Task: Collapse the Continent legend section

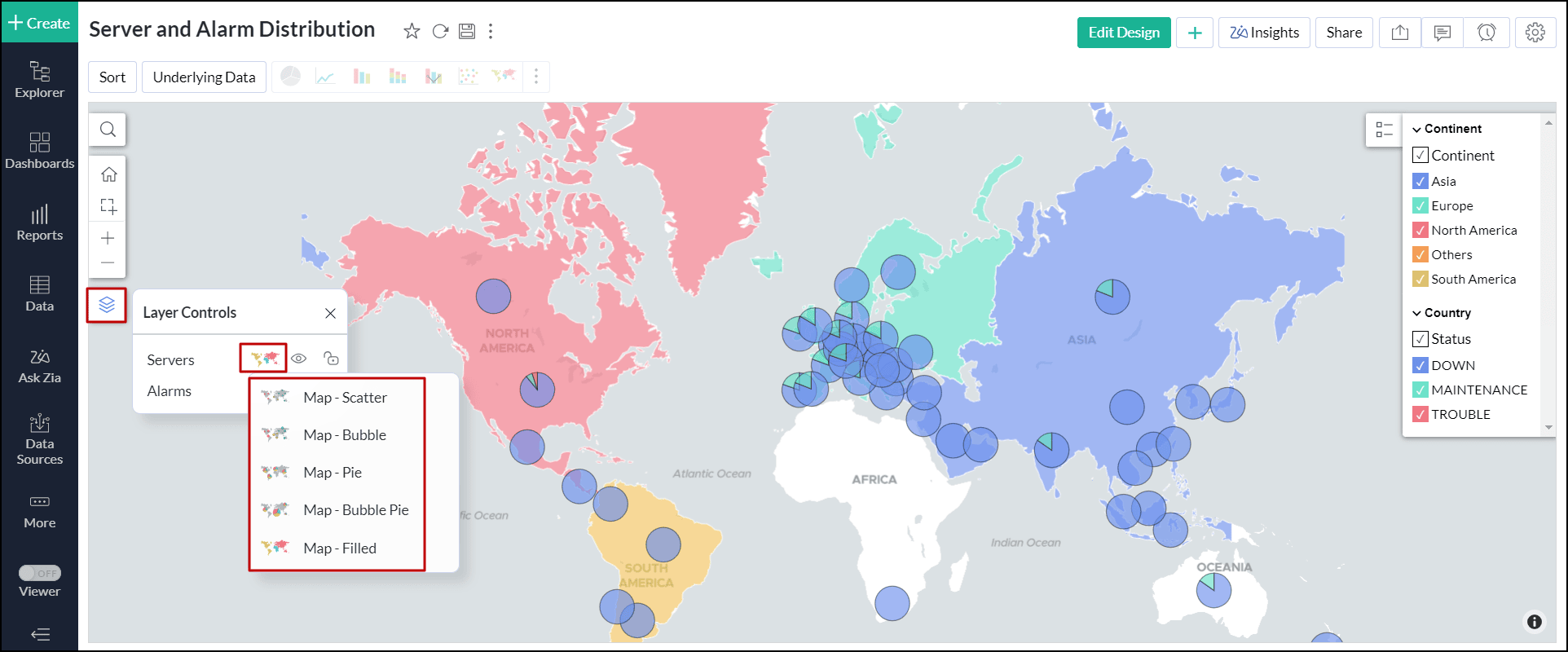Action: coord(1416,129)
